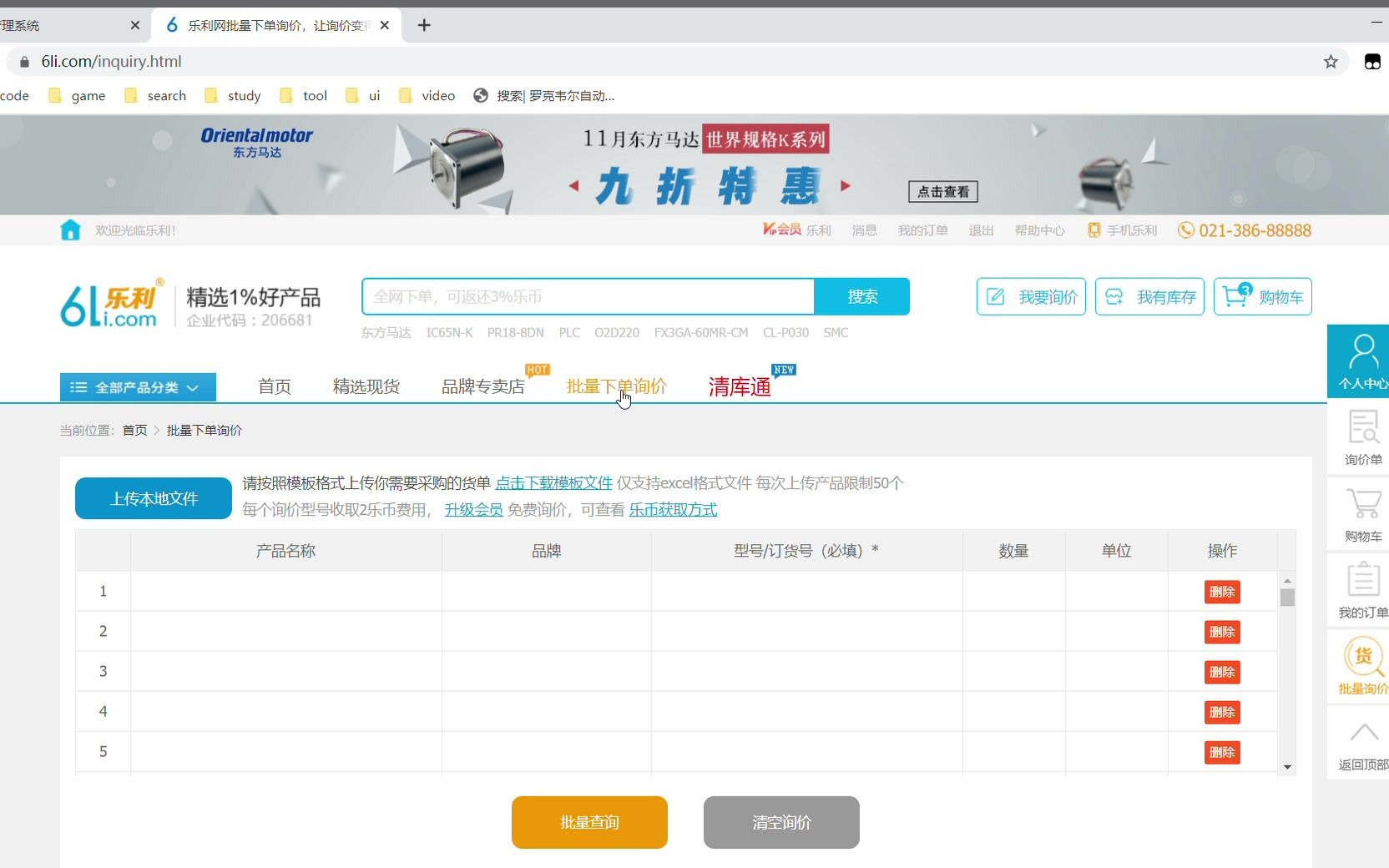Click the site padlock security icon
The width and height of the screenshot is (1389, 868).
(x=24, y=62)
